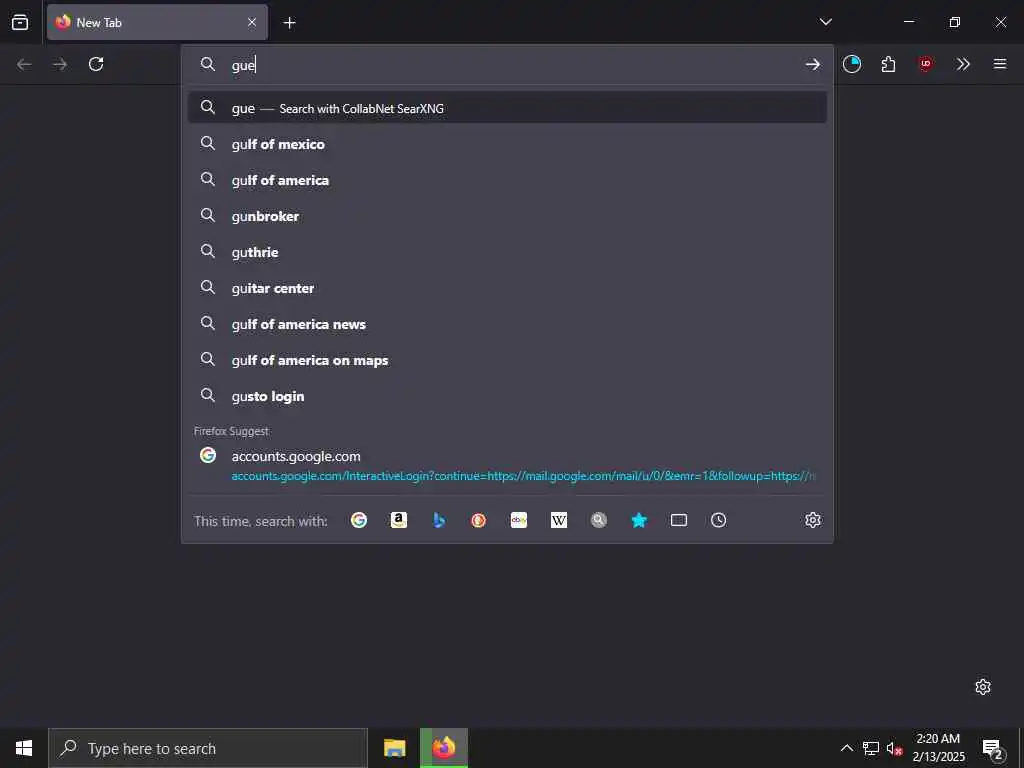
Task: Open the notification center icon
Action: [x=992, y=748]
